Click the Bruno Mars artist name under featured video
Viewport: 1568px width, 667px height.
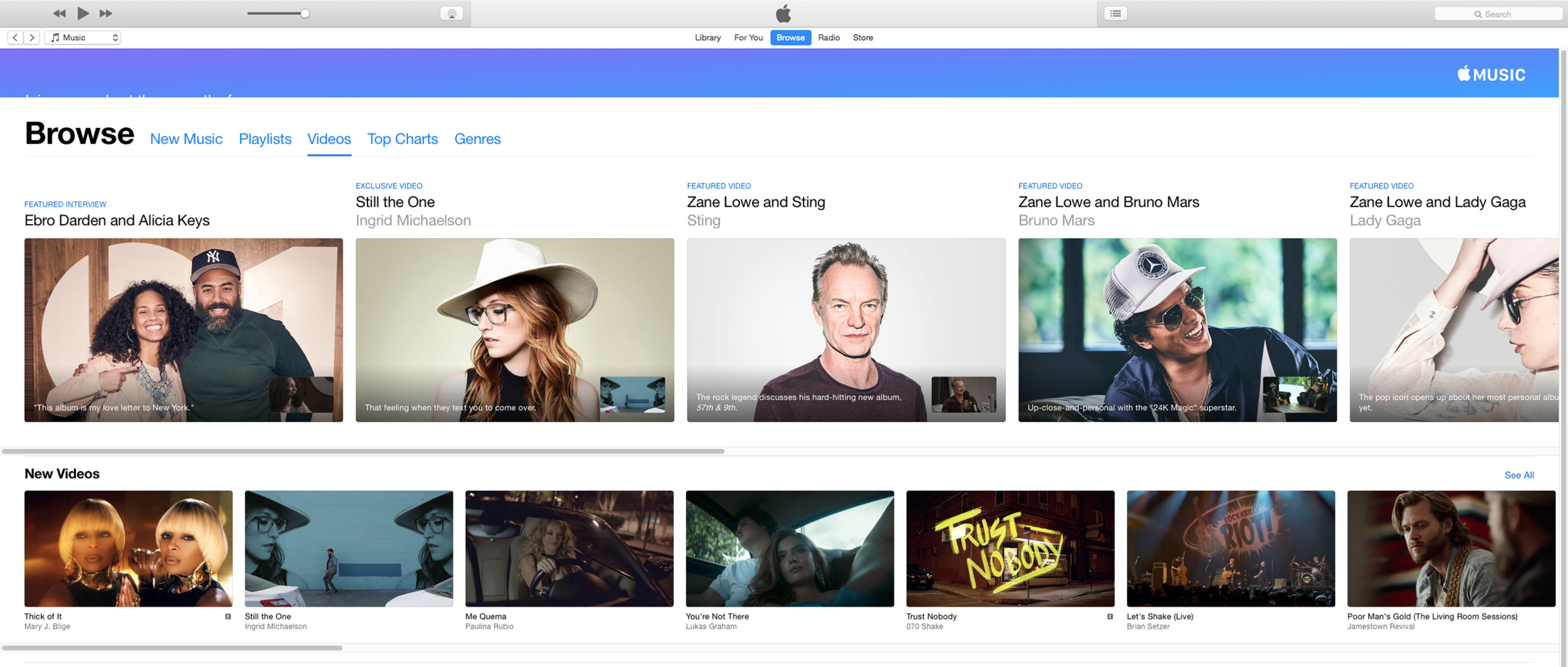[1056, 220]
